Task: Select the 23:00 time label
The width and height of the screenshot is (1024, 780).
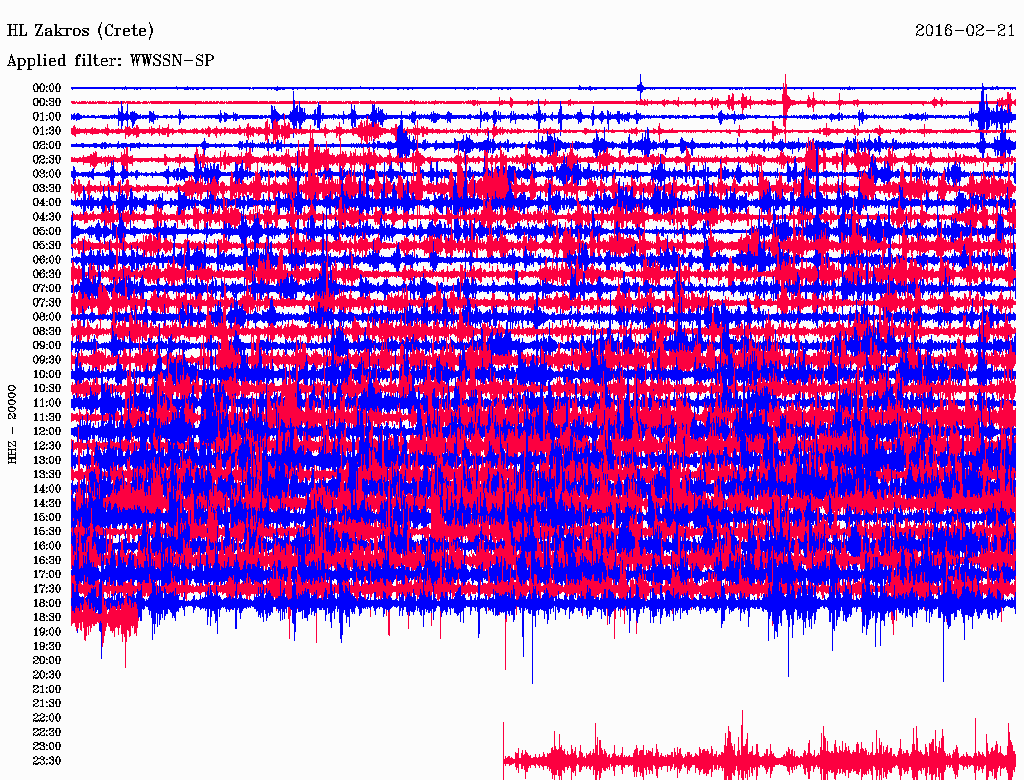Action: click(x=47, y=747)
